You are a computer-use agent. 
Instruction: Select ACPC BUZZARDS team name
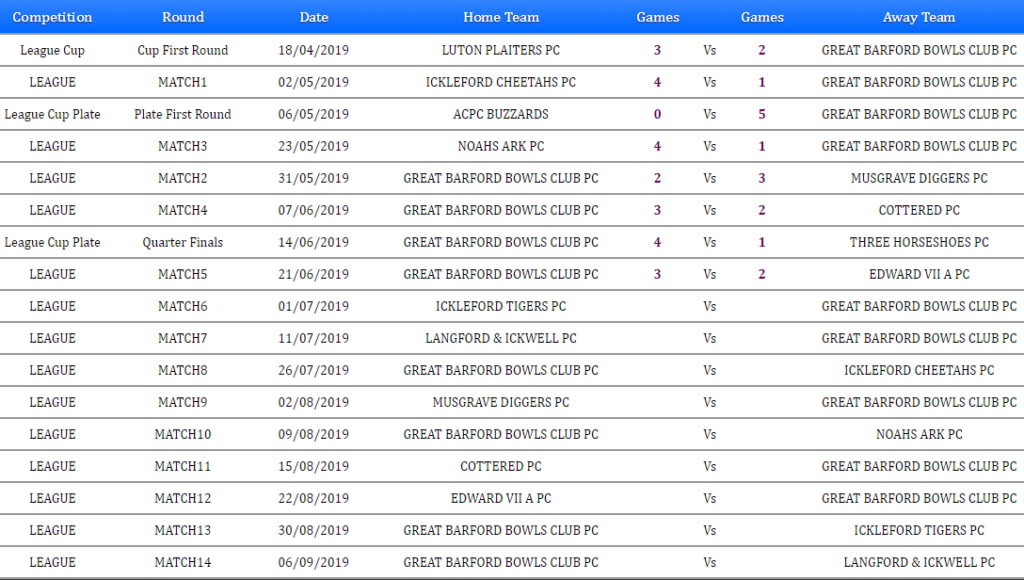coord(501,114)
